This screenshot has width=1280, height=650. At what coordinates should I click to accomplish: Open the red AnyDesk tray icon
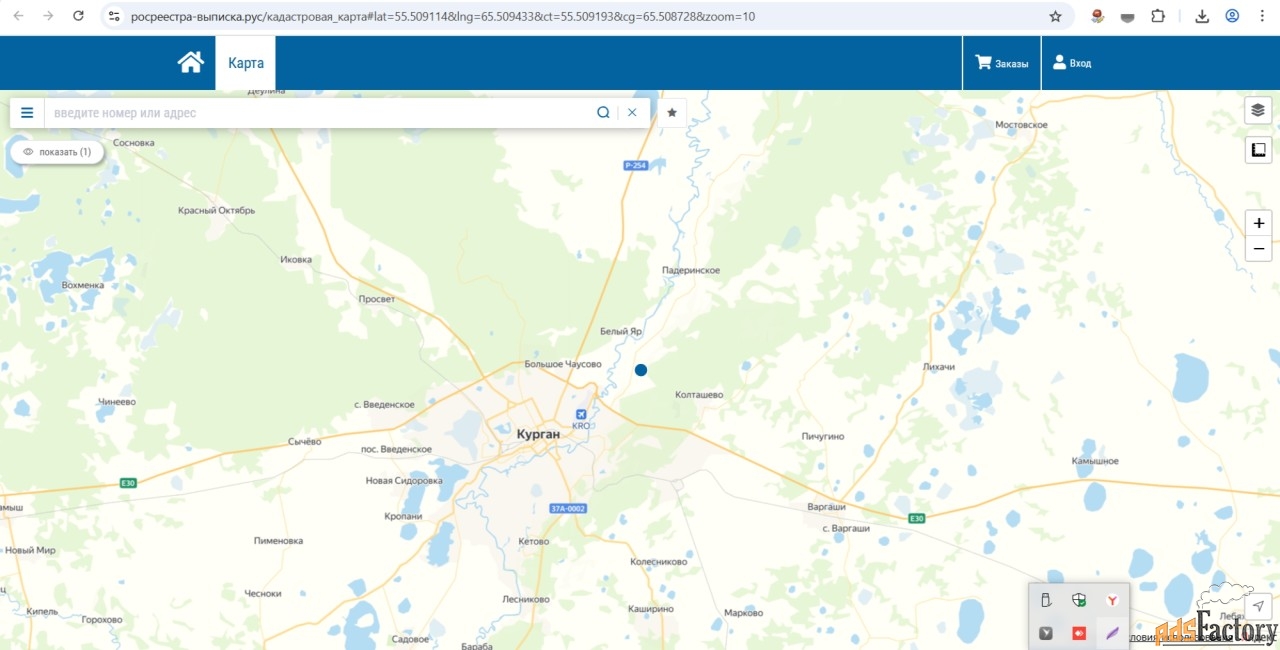(x=1079, y=633)
